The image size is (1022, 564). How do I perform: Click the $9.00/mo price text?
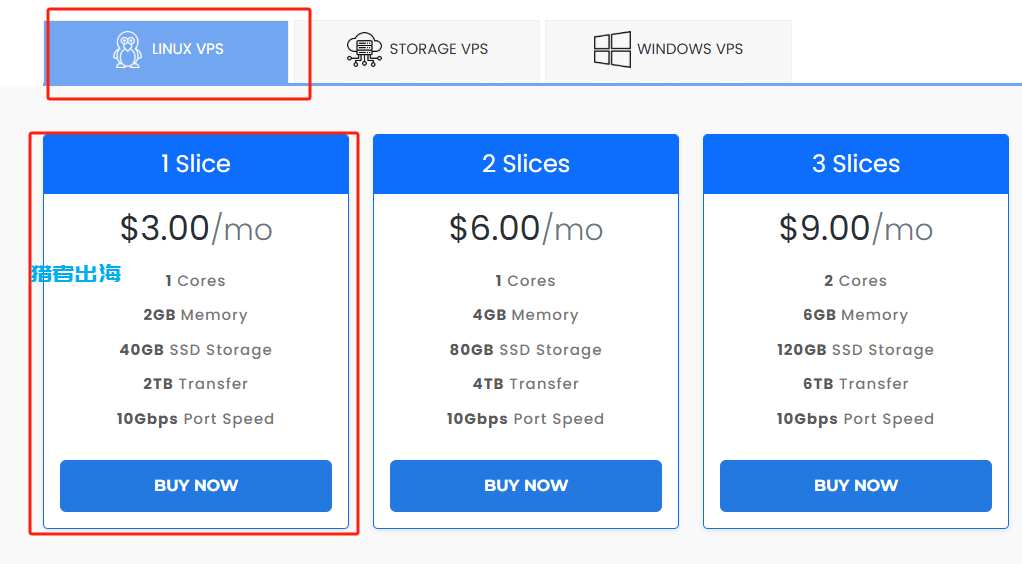856,229
